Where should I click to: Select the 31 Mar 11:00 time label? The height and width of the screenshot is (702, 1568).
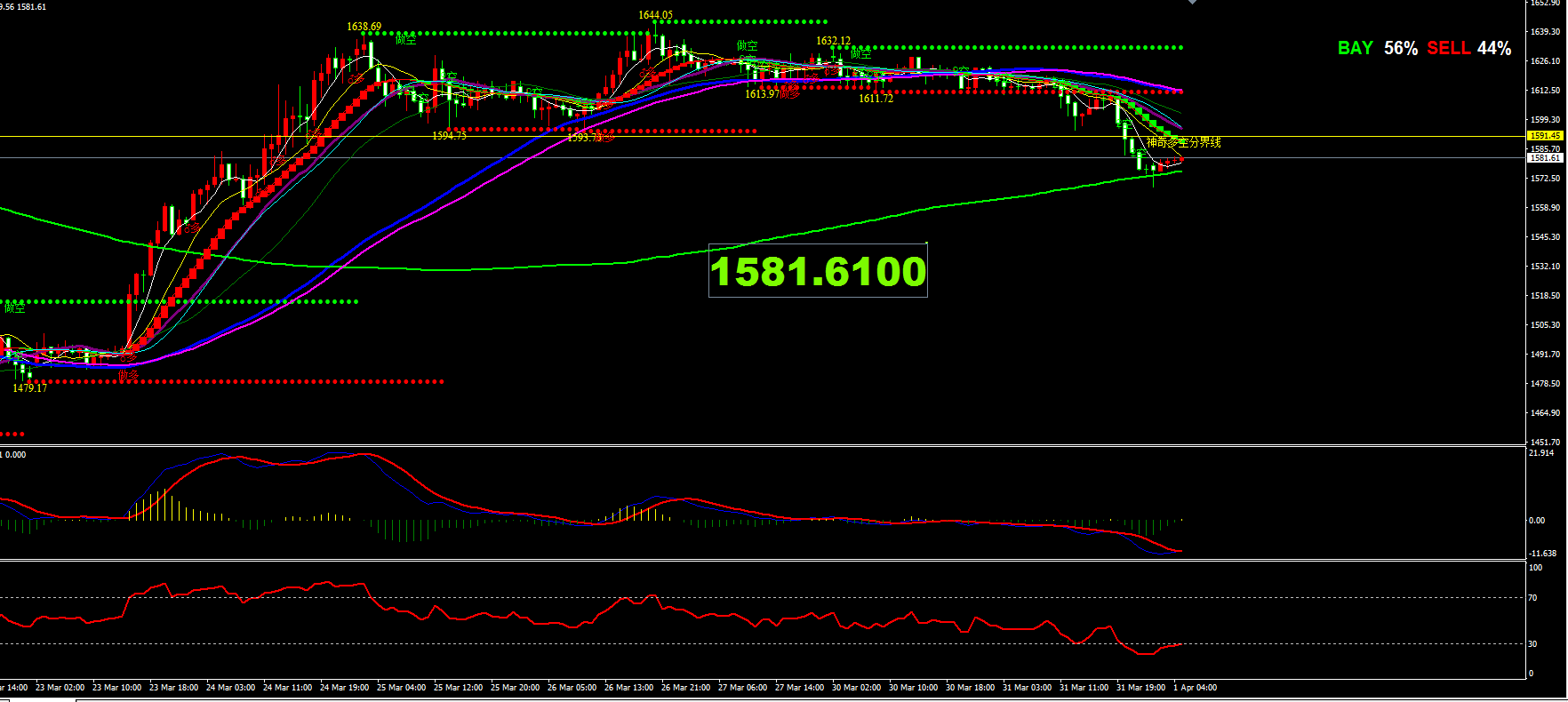1084,688
